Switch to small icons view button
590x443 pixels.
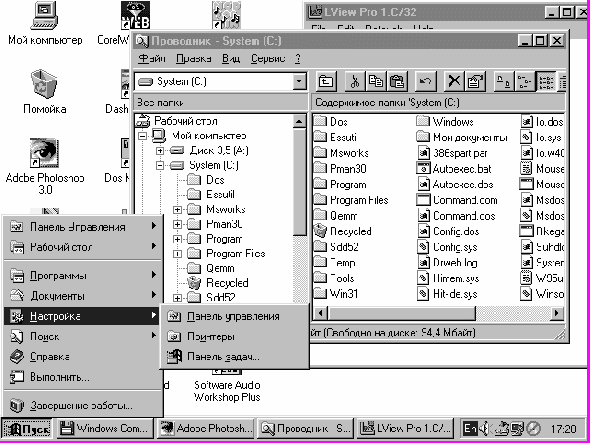coord(525,81)
